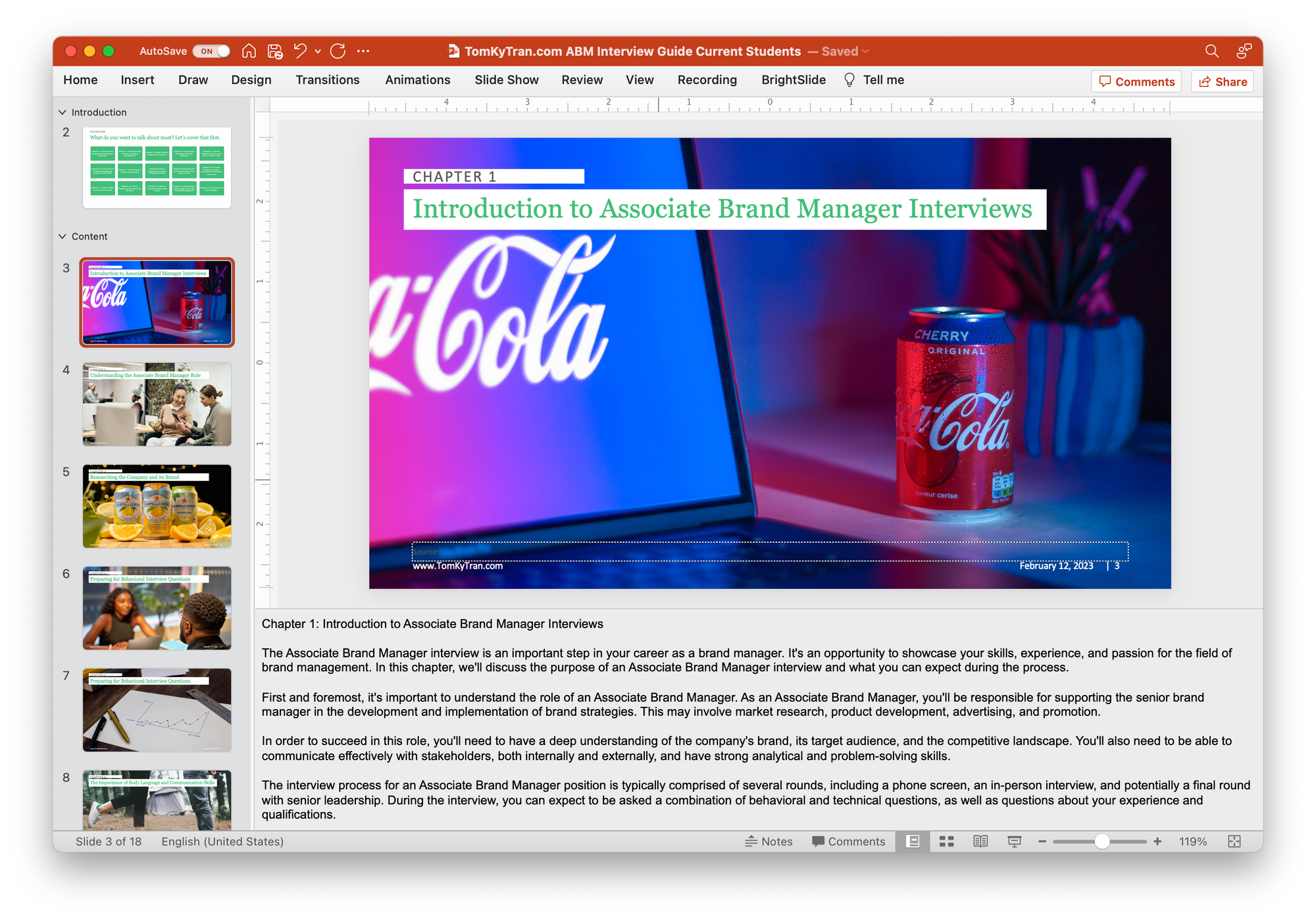Select slide 3 Coca-Cola thumbnail
The width and height of the screenshot is (1316, 922).
pyautogui.click(x=157, y=303)
